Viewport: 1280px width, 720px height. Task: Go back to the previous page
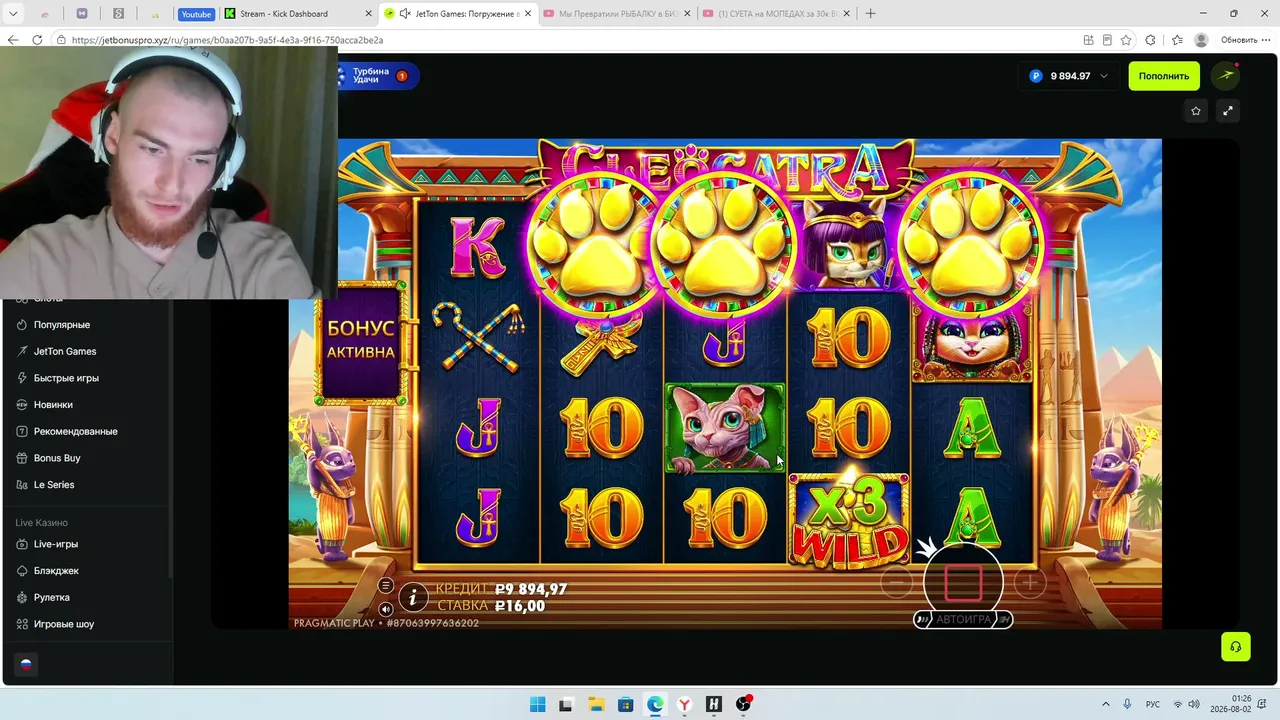[x=13, y=40]
